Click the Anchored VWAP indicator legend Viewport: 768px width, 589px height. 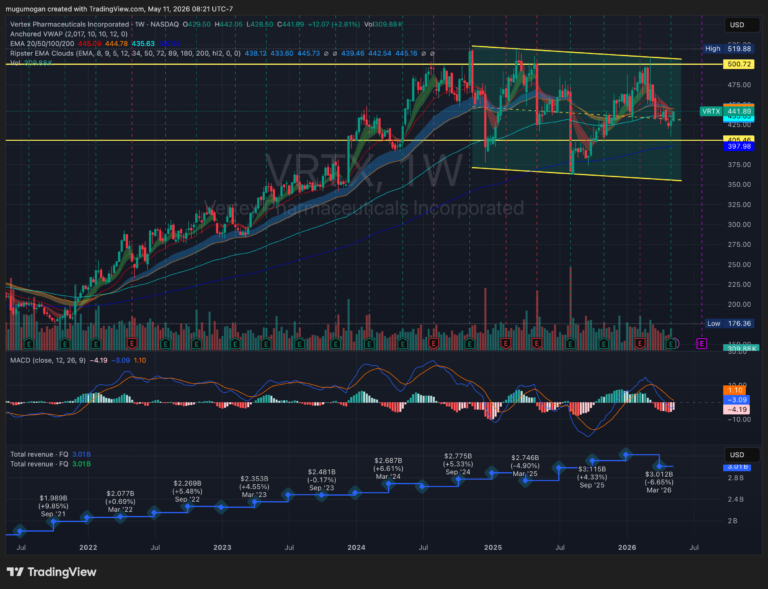click(69, 34)
